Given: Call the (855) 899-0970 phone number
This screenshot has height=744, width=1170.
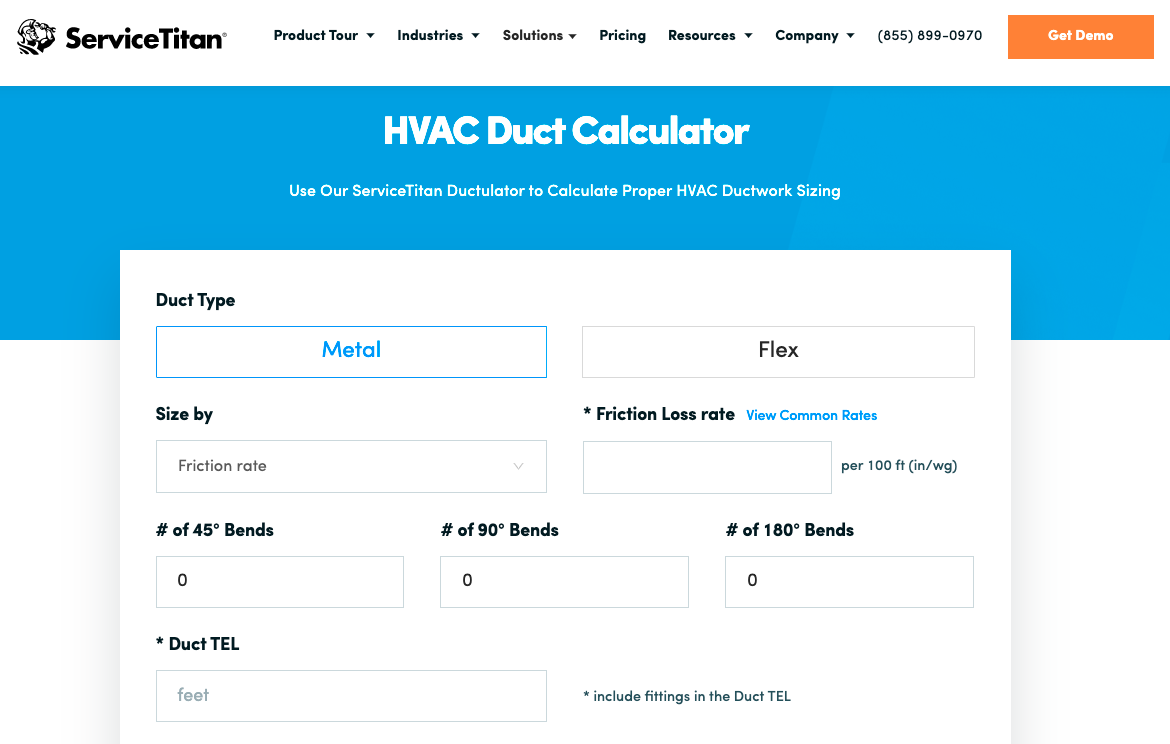Looking at the screenshot, I should pyautogui.click(x=929, y=35).
